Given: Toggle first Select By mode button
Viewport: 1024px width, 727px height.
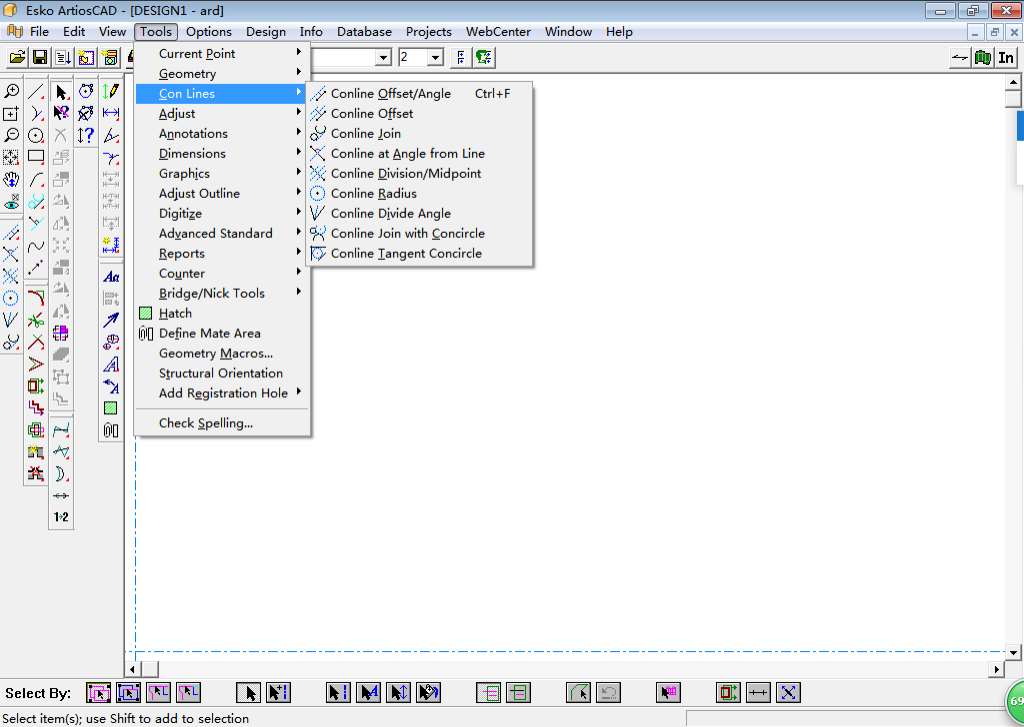Looking at the screenshot, I should (x=98, y=692).
